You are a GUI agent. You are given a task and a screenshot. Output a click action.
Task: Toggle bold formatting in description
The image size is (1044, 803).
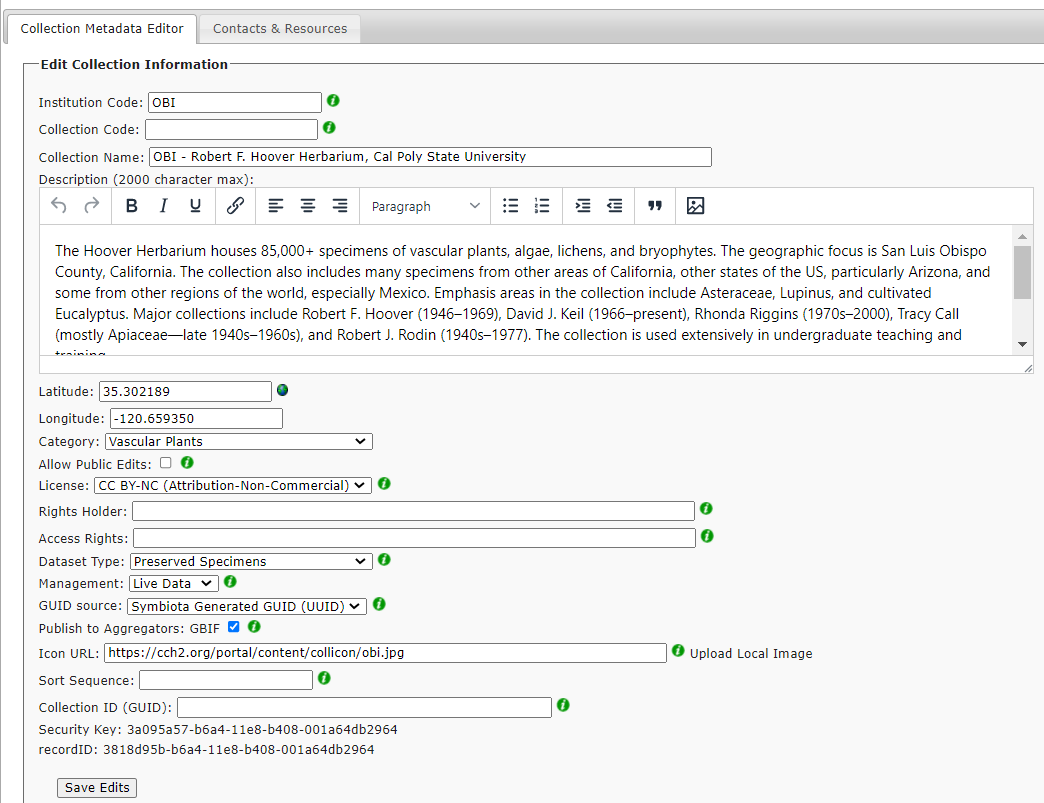click(131, 206)
